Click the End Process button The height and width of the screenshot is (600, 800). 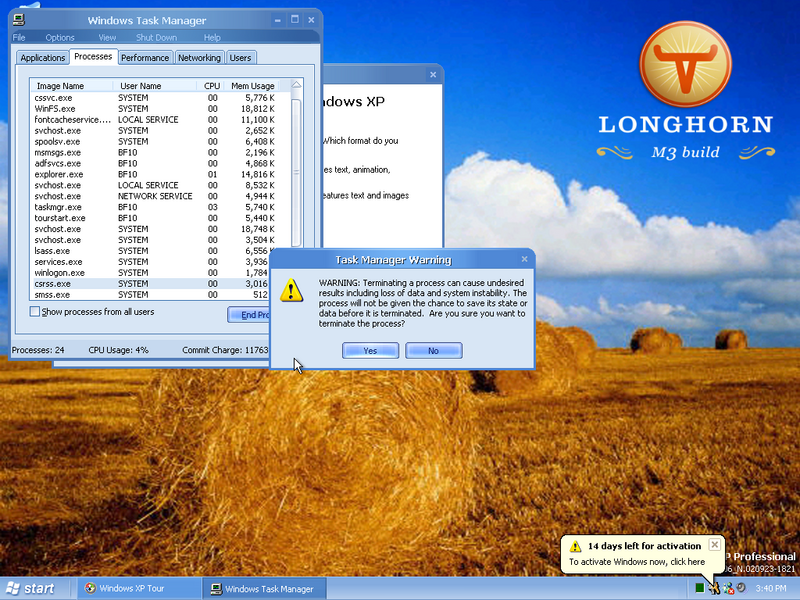(x=248, y=315)
